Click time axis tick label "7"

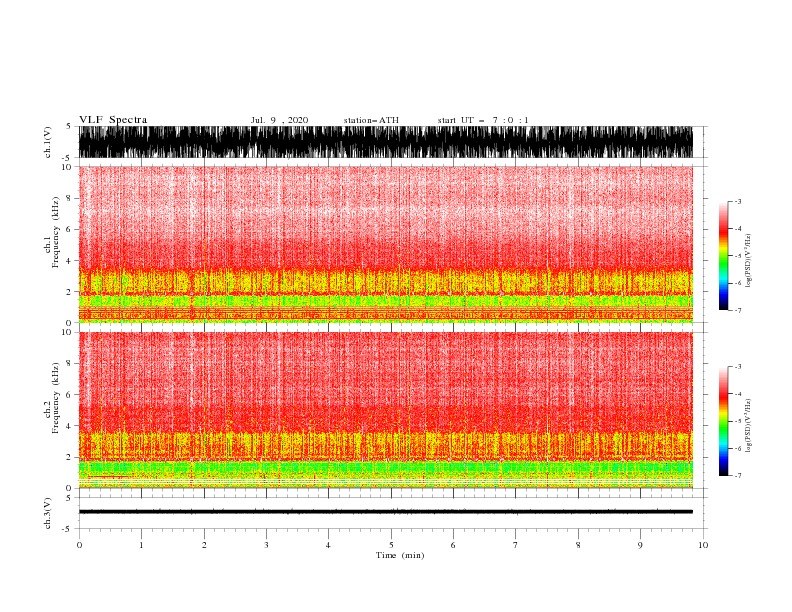point(516,545)
